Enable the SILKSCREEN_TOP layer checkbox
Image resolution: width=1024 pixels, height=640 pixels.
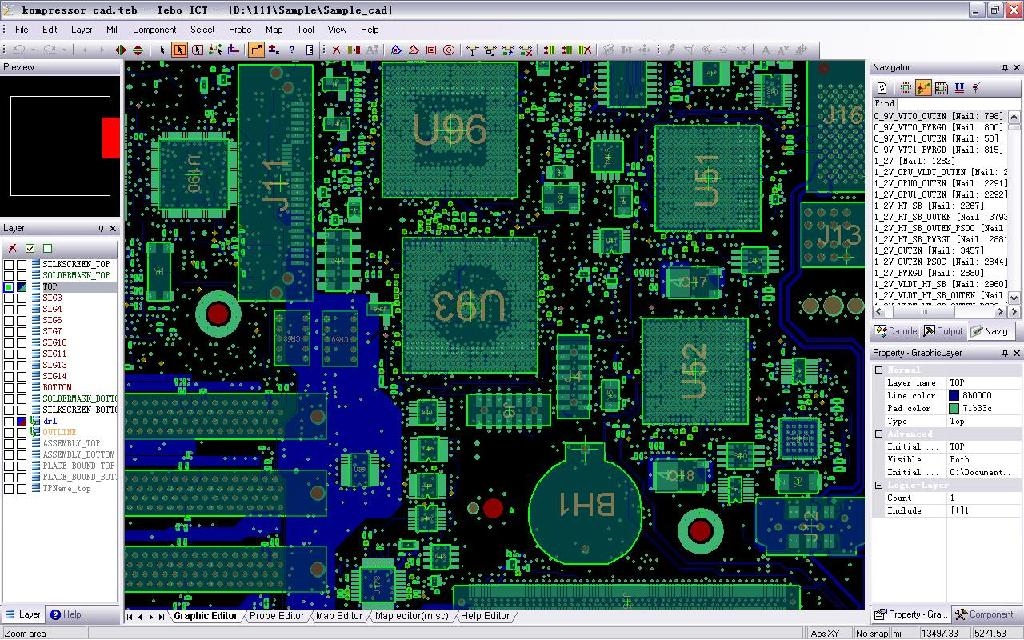[x=9, y=263]
